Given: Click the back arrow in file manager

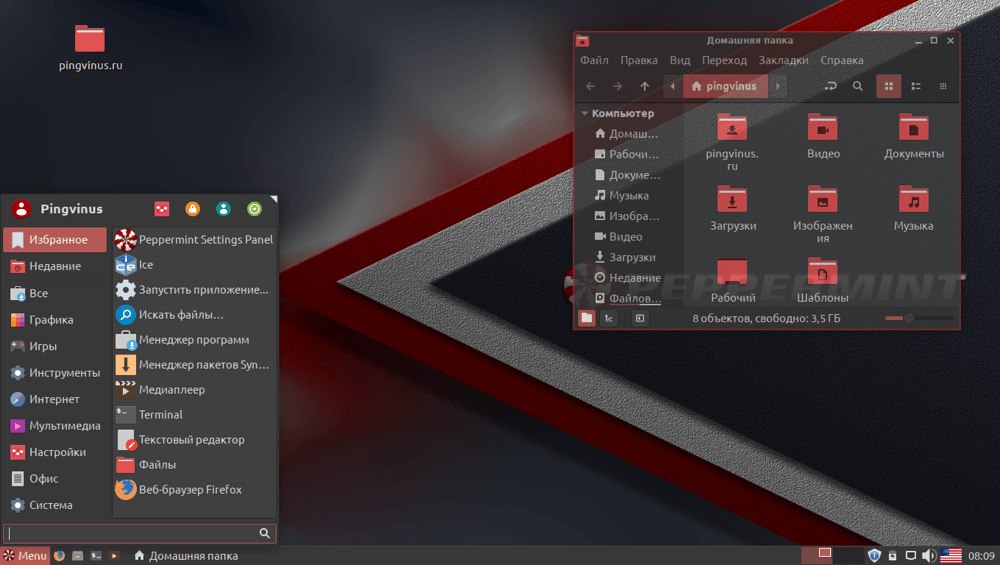Looking at the screenshot, I should [x=591, y=86].
